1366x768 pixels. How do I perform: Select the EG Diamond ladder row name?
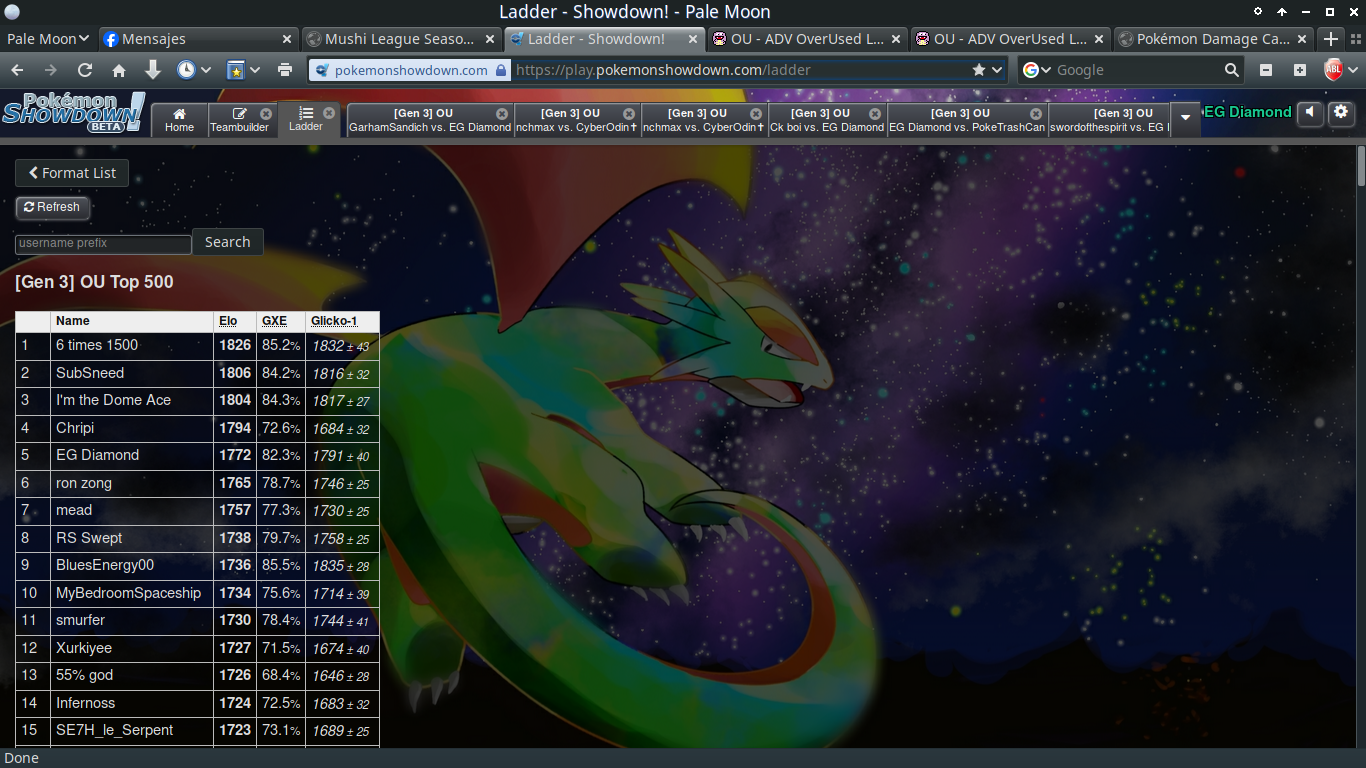coord(97,455)
